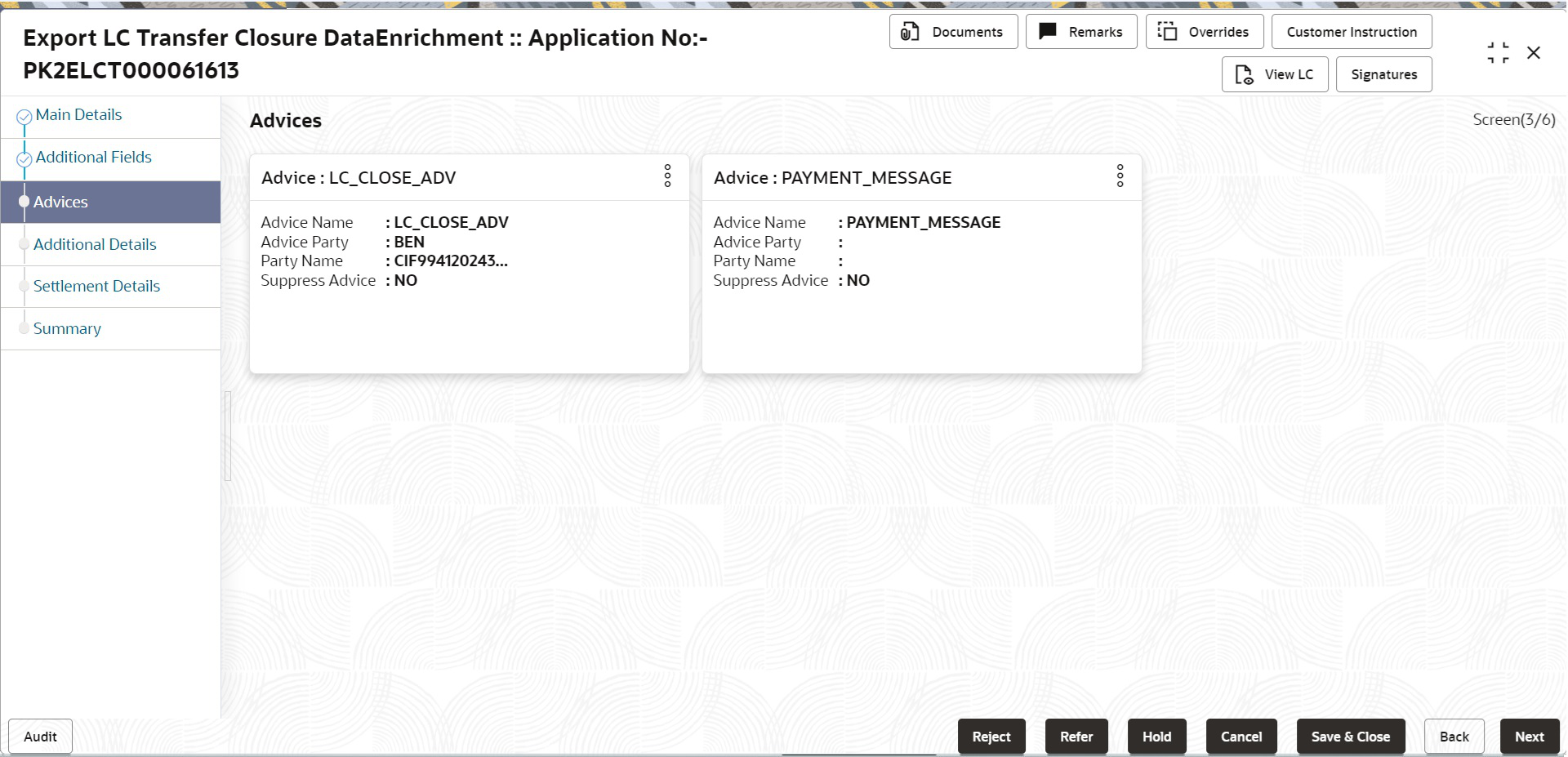
Task: Click the Documents paperclip icon
Action: [910, 32]
